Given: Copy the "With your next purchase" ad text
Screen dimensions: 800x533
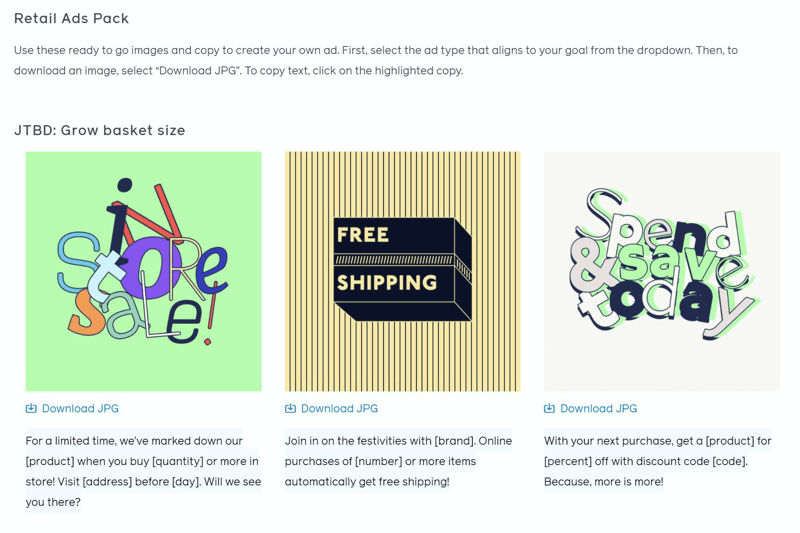Looking at the screenshot, I should [658, 461].
